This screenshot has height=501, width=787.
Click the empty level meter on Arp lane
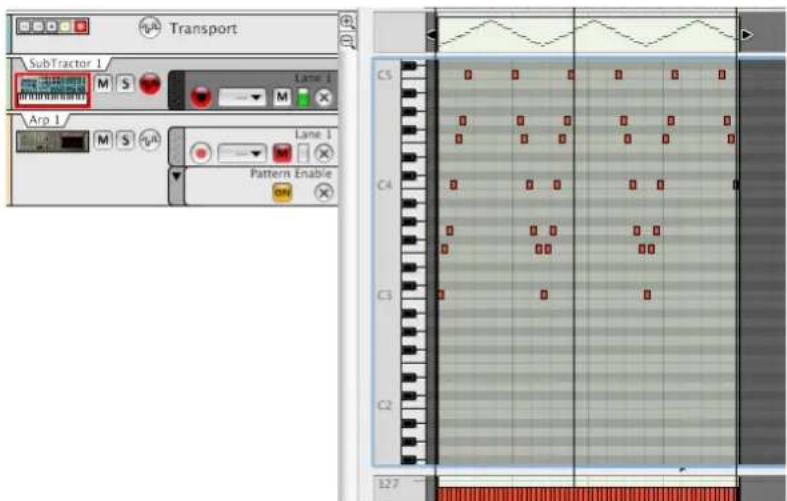coord(303,153)
